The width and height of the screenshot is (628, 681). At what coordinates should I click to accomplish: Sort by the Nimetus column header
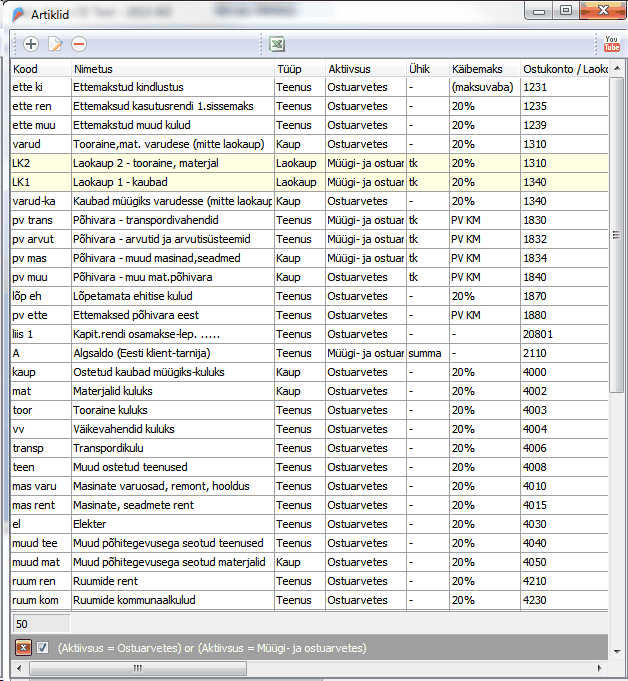pyautogui.click(x=173, y=69)
